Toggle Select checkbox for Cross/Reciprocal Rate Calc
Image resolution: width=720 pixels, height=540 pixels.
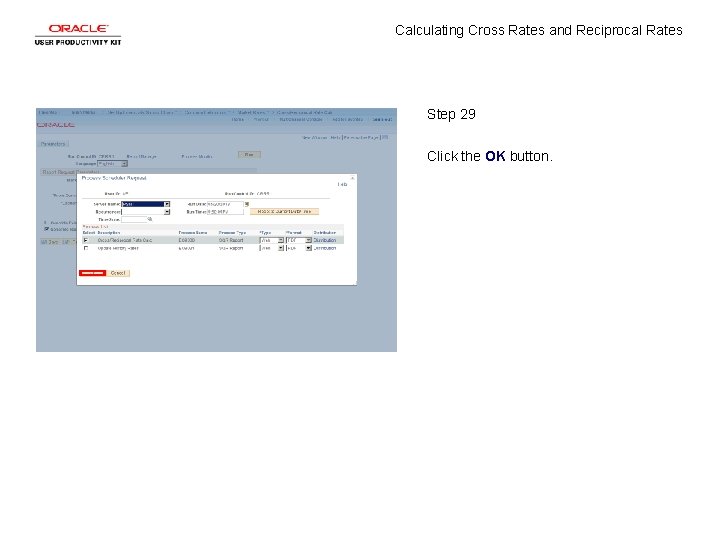(86, 240)
